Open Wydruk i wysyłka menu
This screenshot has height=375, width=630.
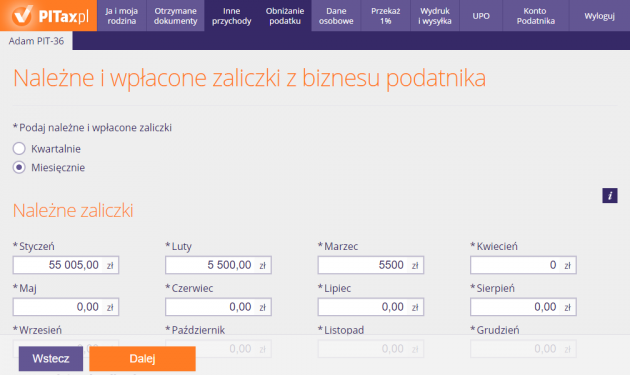coord(435,16)
